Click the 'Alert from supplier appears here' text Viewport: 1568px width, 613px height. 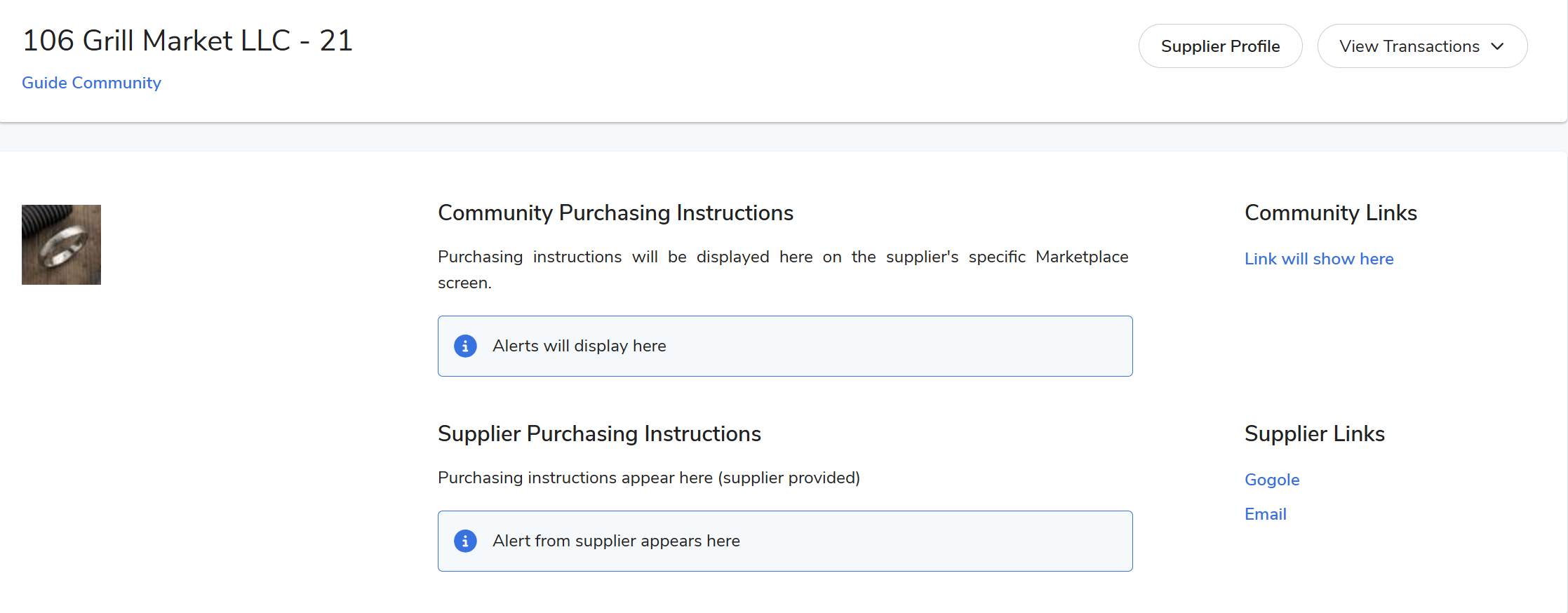616,541
